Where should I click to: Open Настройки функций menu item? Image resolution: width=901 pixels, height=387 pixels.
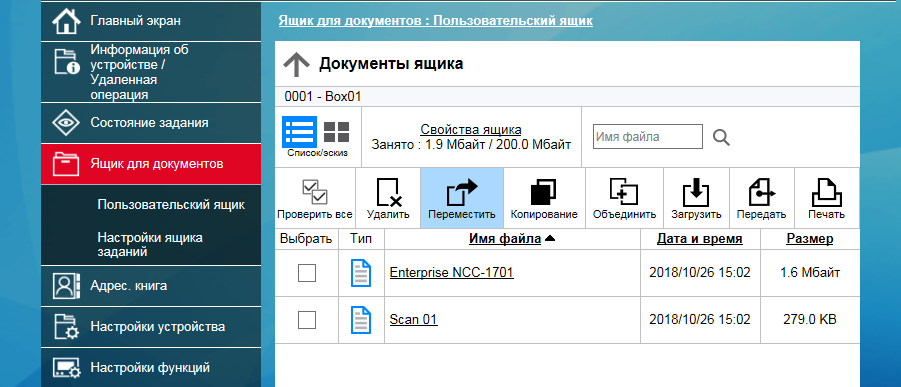151,367
